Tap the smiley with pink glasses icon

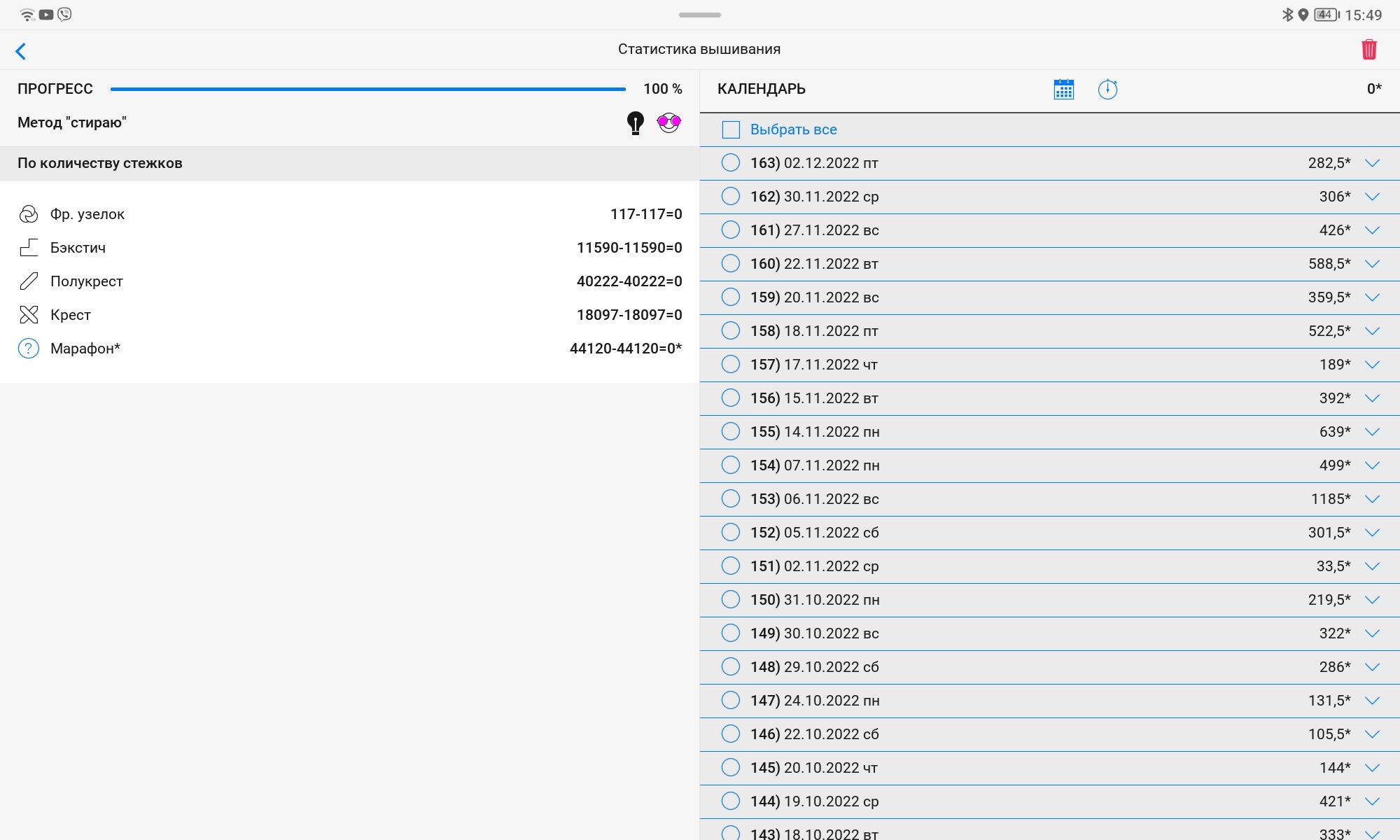click(x=668, y=123)
